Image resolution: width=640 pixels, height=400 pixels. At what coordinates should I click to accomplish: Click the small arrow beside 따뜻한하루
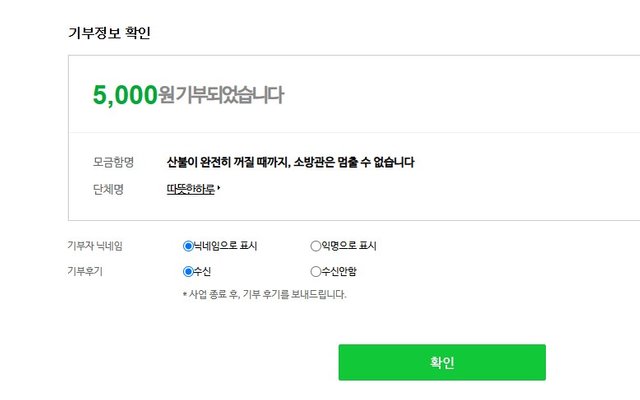(219, 188)
